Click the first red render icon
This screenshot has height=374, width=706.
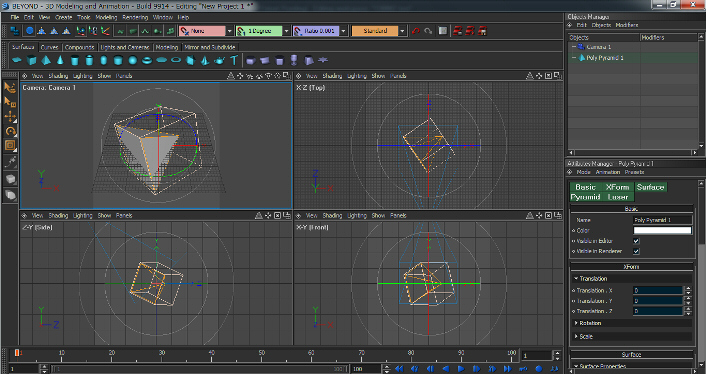coord(458,31)
